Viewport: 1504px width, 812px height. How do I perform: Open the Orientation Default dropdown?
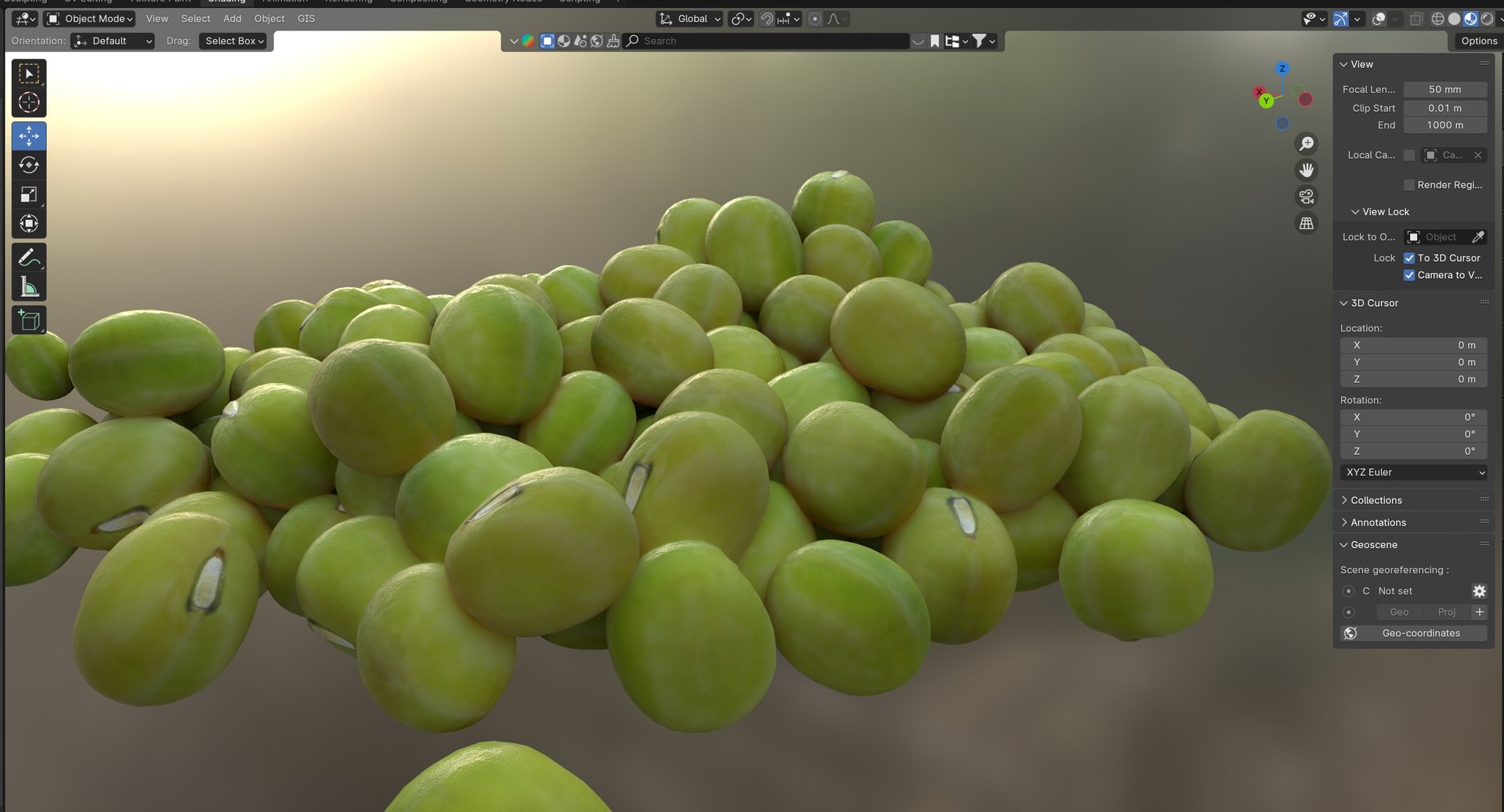pyautogui.click(x=112, y=41)
